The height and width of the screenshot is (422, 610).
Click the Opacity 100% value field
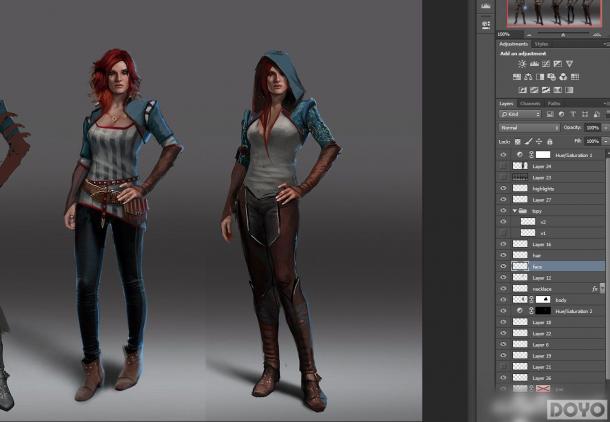pyautogui.click(x=592, y=128)
